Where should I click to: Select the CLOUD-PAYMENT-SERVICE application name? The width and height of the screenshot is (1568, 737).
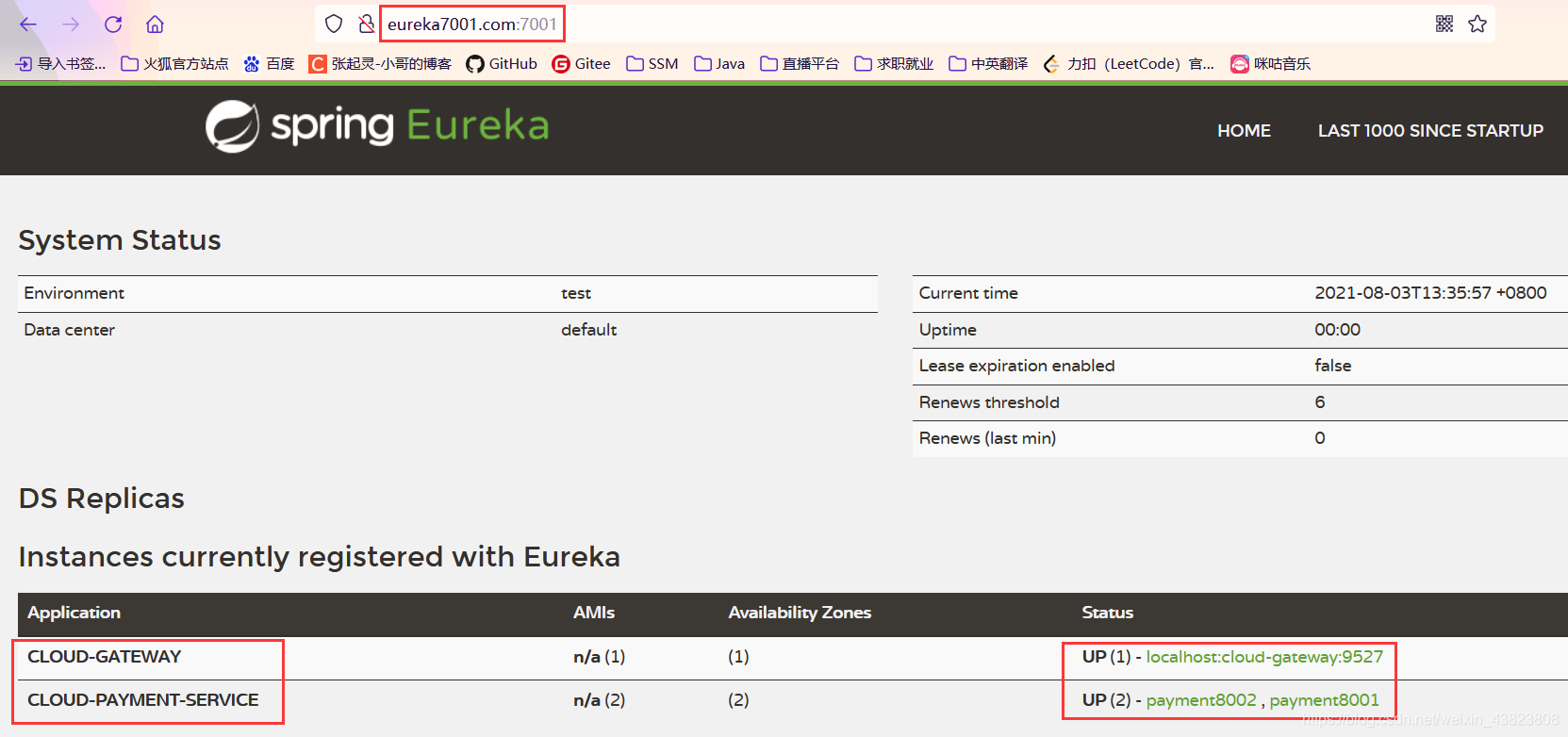142,700
